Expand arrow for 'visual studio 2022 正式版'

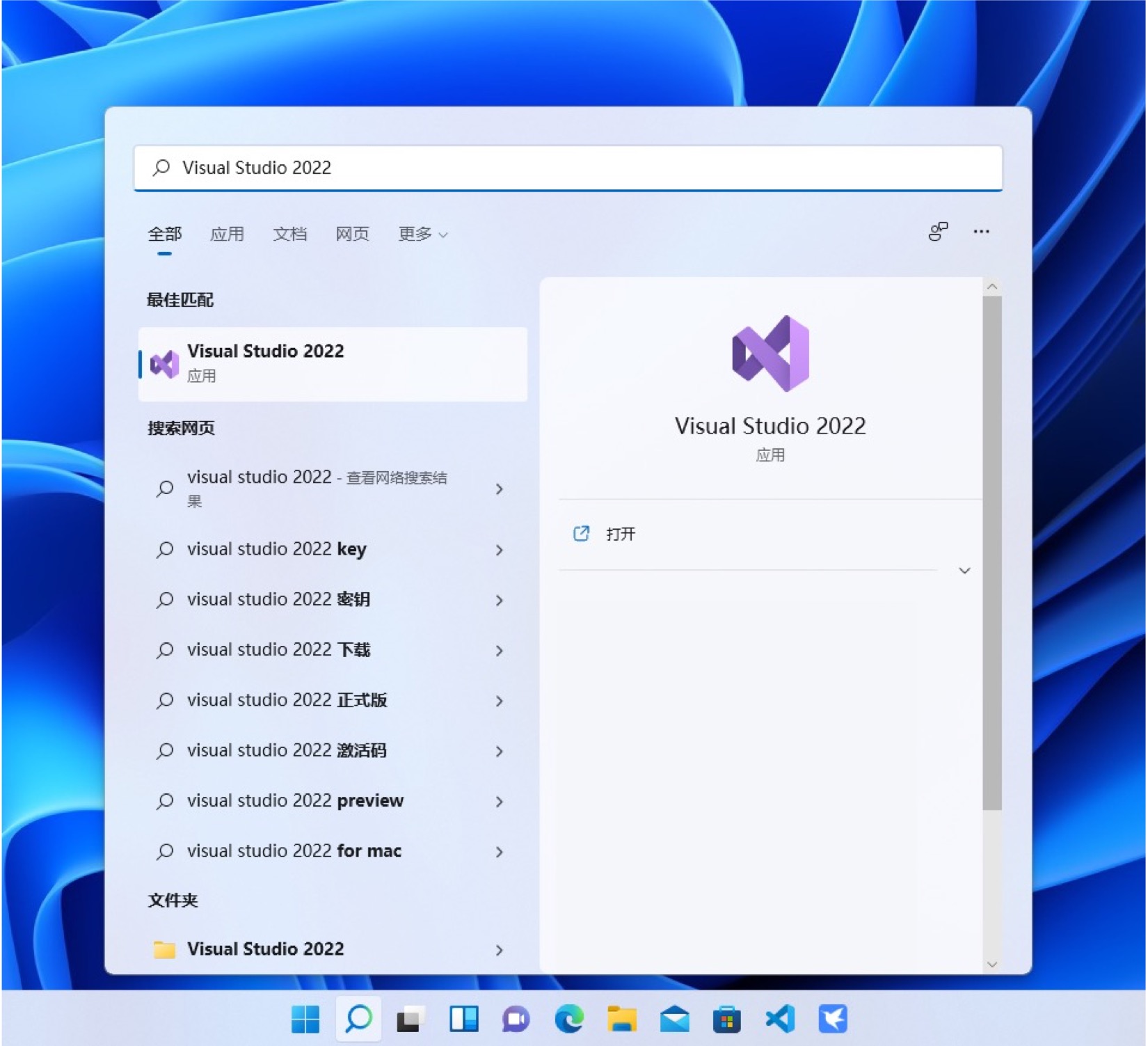pyautogui.click(x=500, y=701)
